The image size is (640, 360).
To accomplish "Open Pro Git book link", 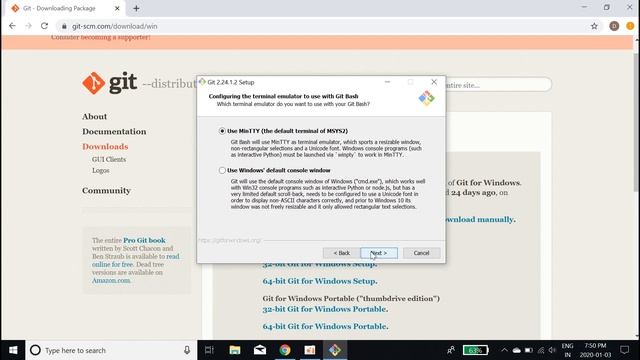I will [x=144, y=240].
